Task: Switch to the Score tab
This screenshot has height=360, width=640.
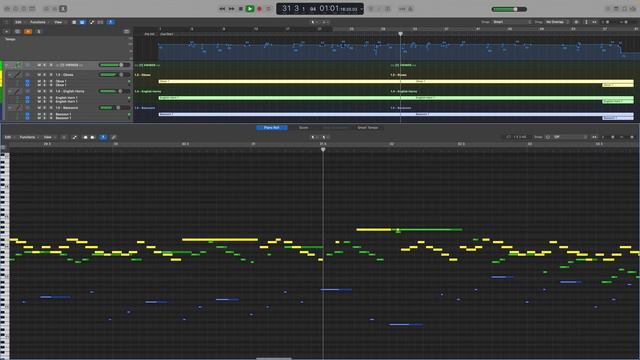Action: (304, 128)
